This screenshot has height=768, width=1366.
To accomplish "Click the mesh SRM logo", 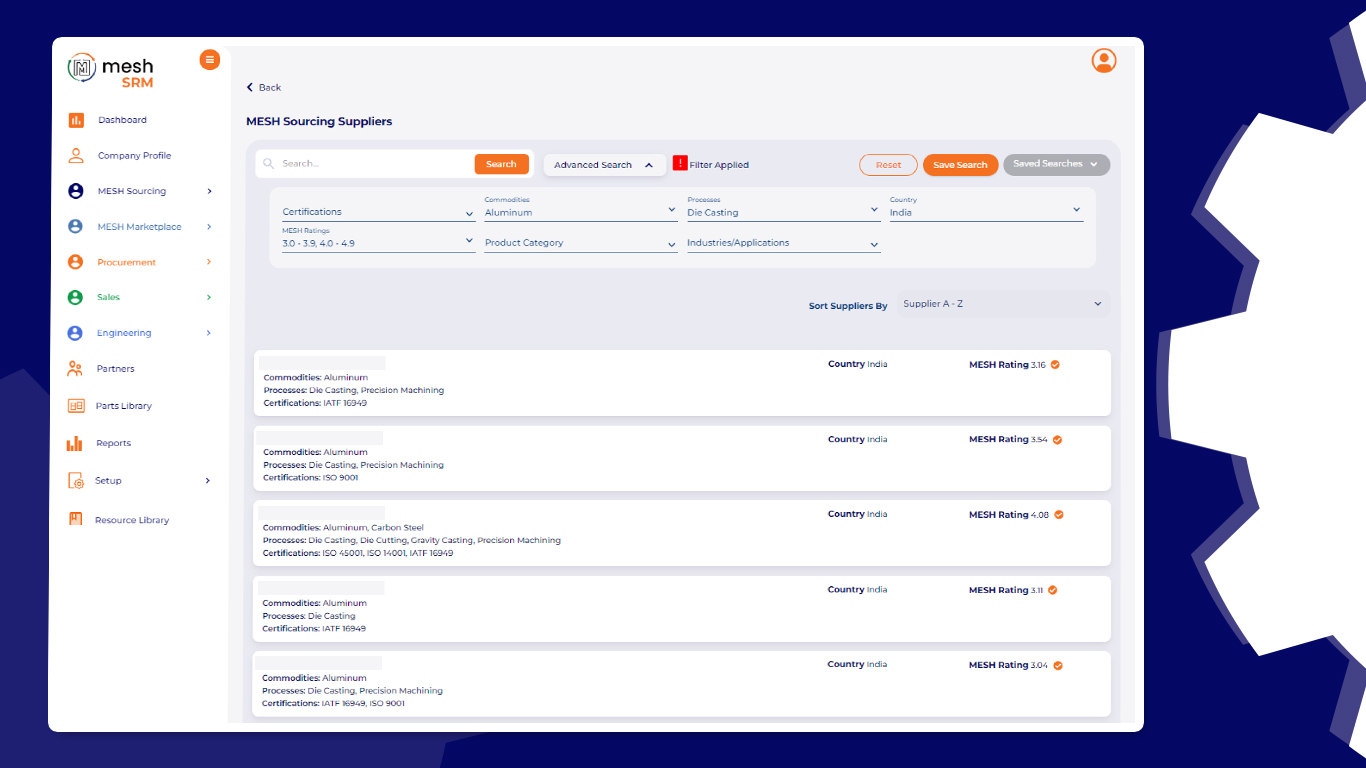I will coord(111,71).
